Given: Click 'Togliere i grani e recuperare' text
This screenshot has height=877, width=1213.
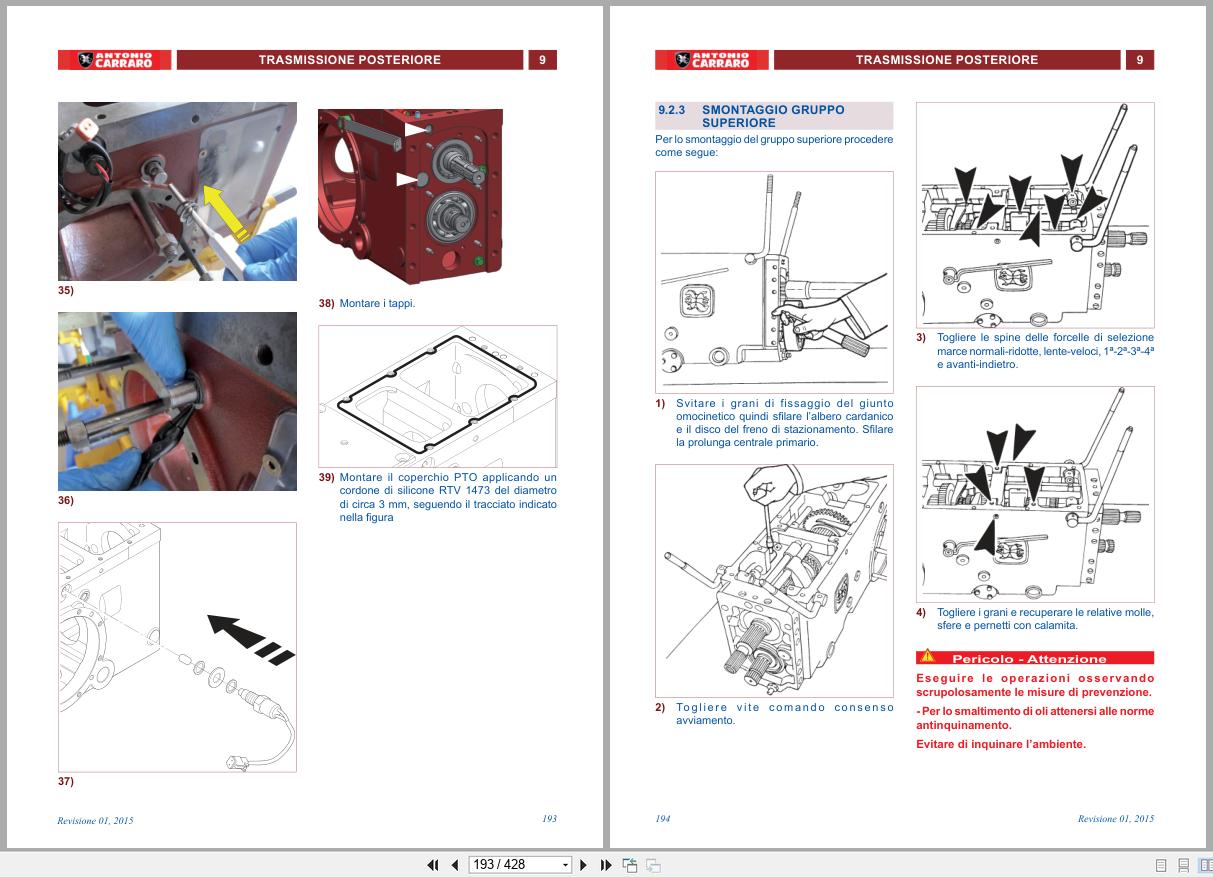Looking at the screenshot, I should (1045, 619).
